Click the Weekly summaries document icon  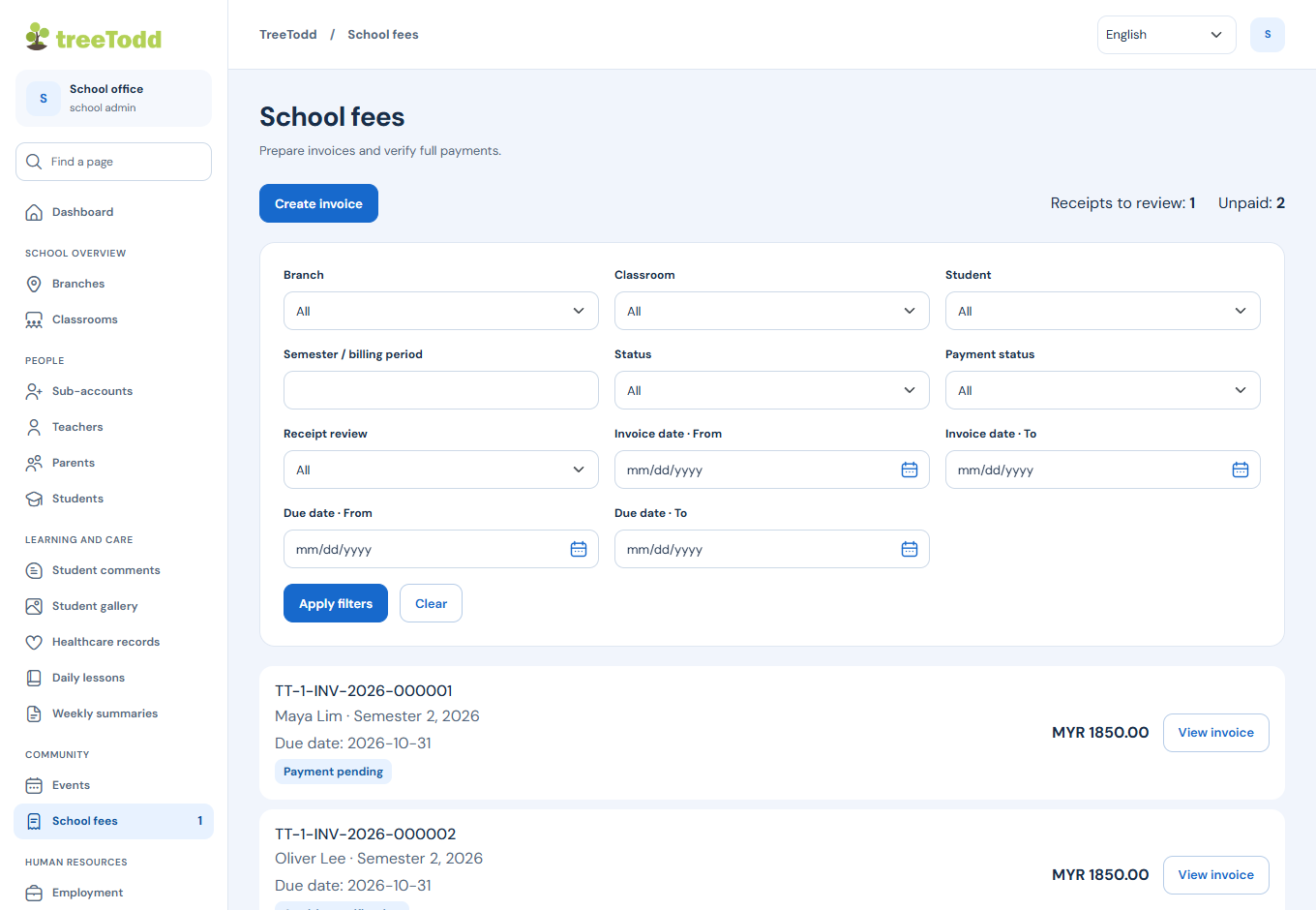pos(34,713)
